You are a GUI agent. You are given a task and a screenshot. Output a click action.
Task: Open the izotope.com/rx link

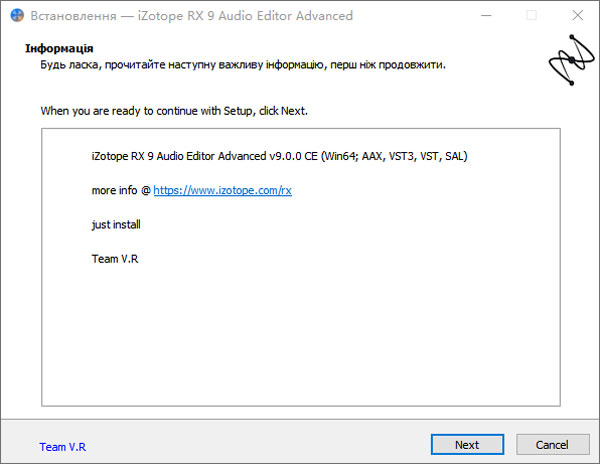(222, 190)
